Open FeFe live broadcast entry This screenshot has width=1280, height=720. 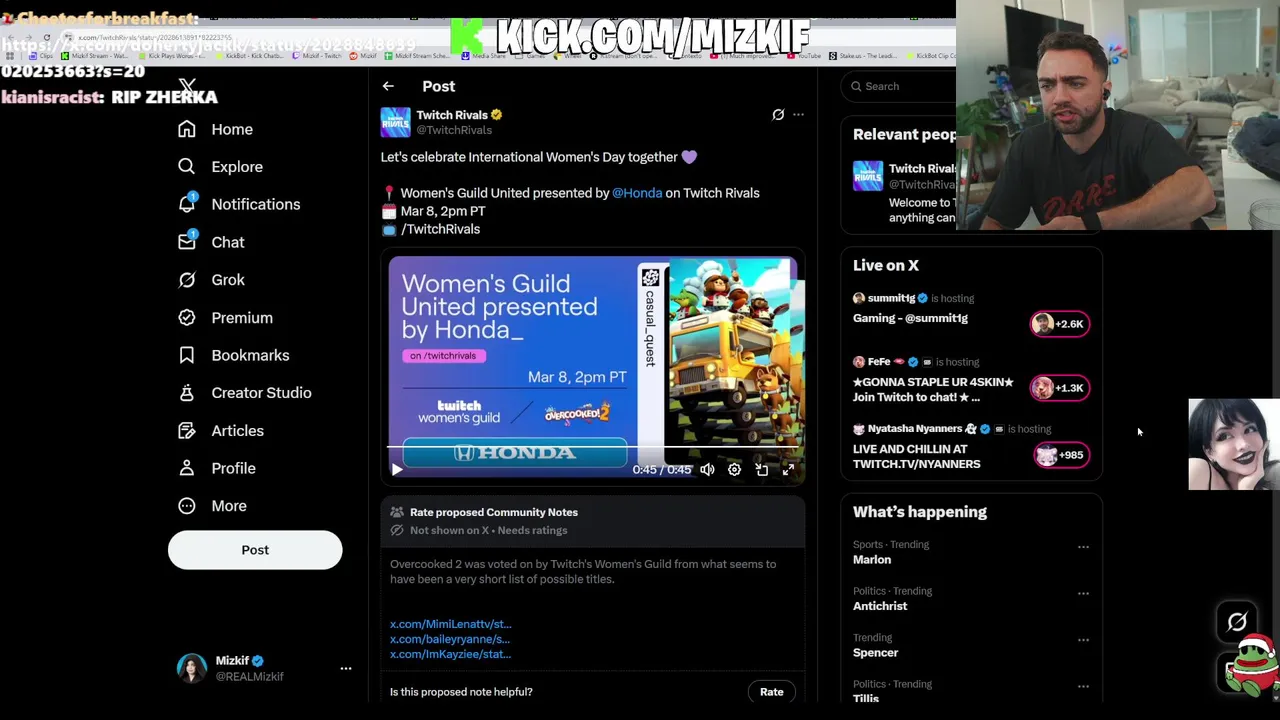coord(970,379)
